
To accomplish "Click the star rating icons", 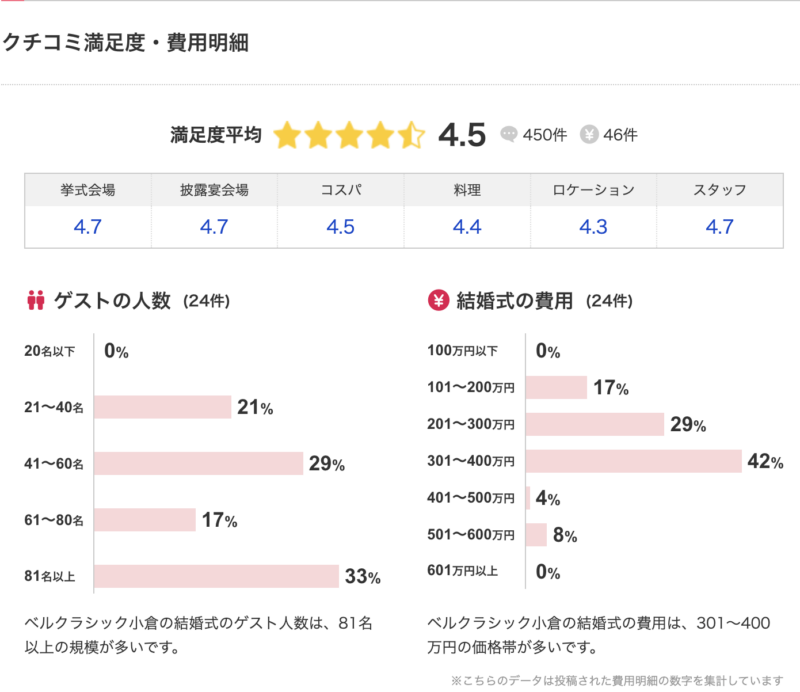I will [349, 135].
